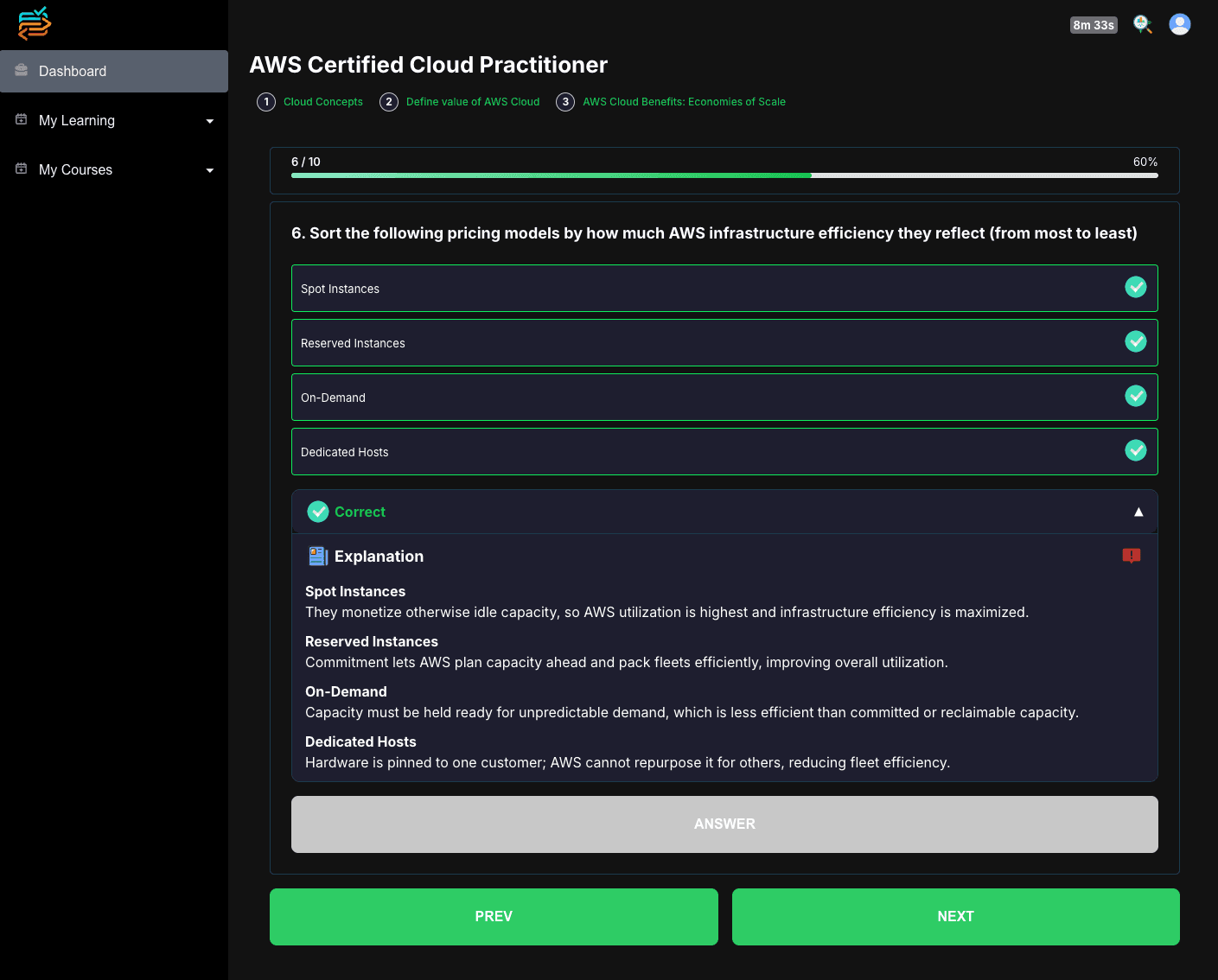Expand the My Courses menu

[x=209, y=170]
